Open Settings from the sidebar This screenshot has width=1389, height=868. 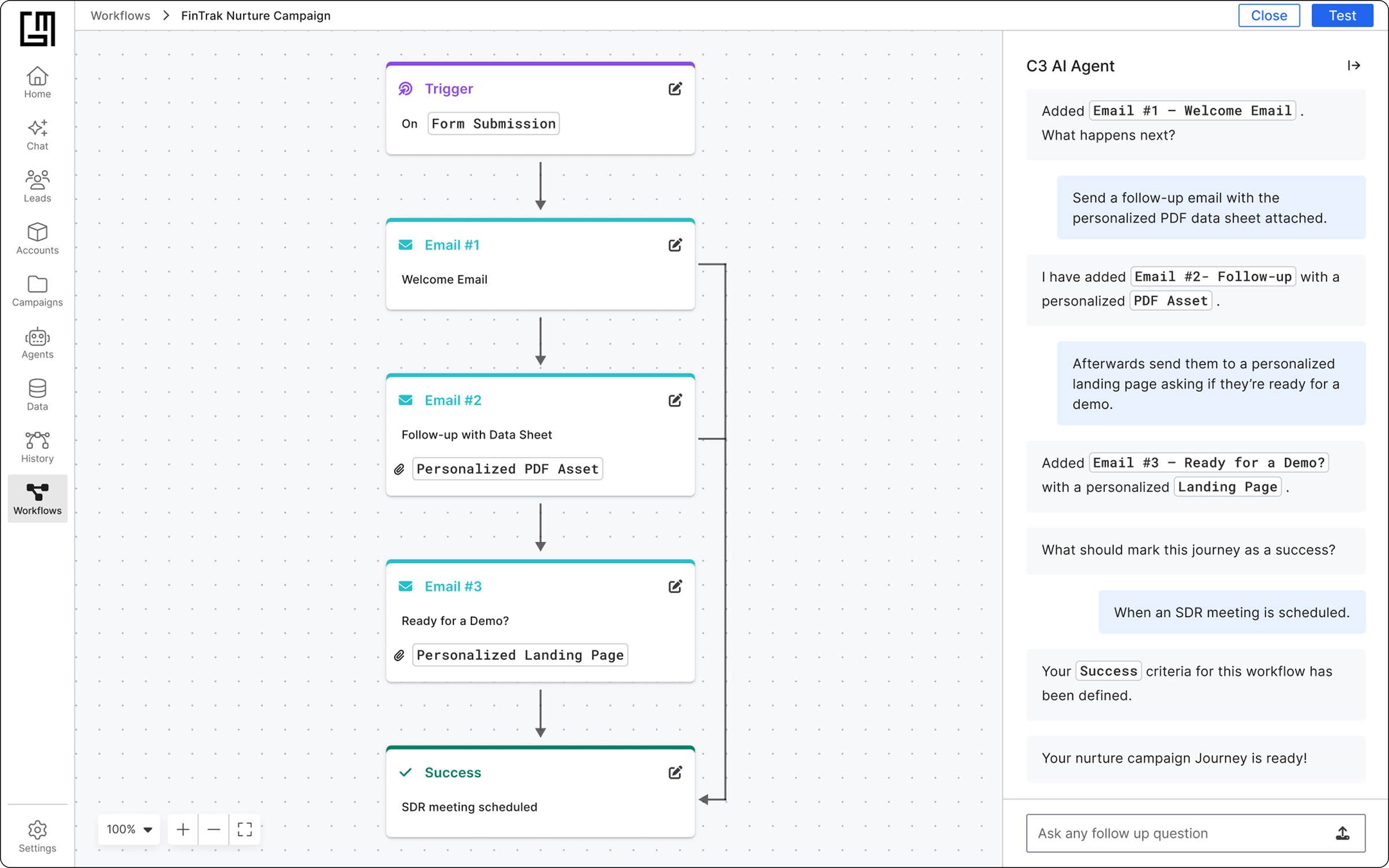click(37, 836)
